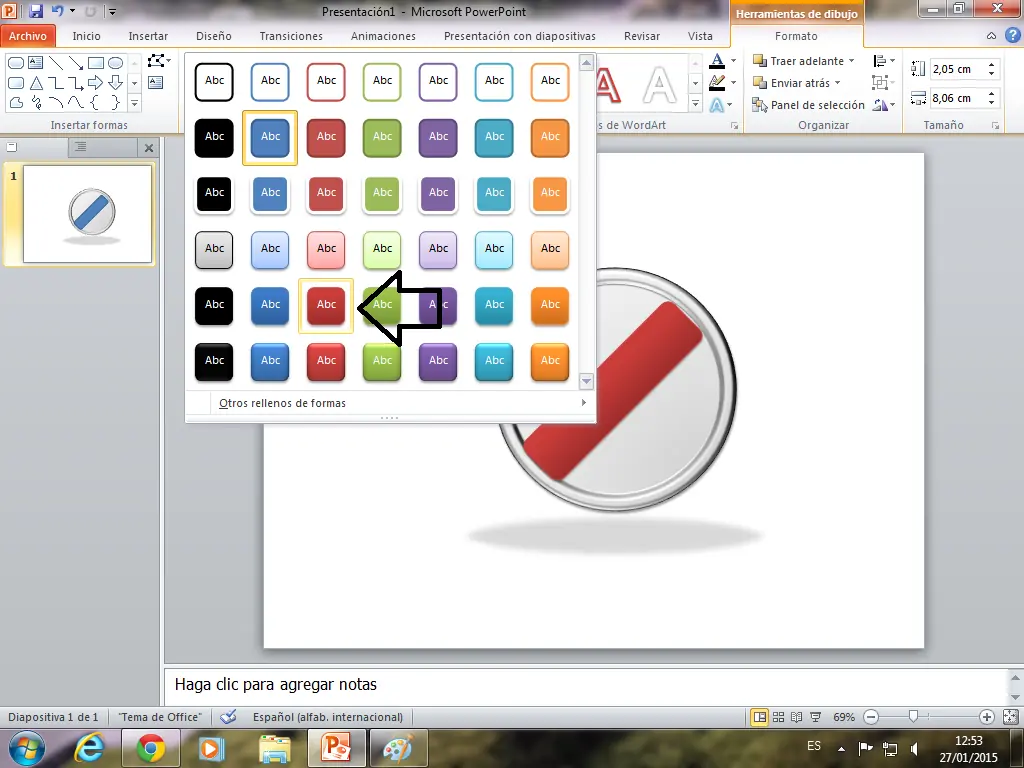Choose the Rectangle shape from gallery
The image size is (1024, 768).
coord(96,63)
